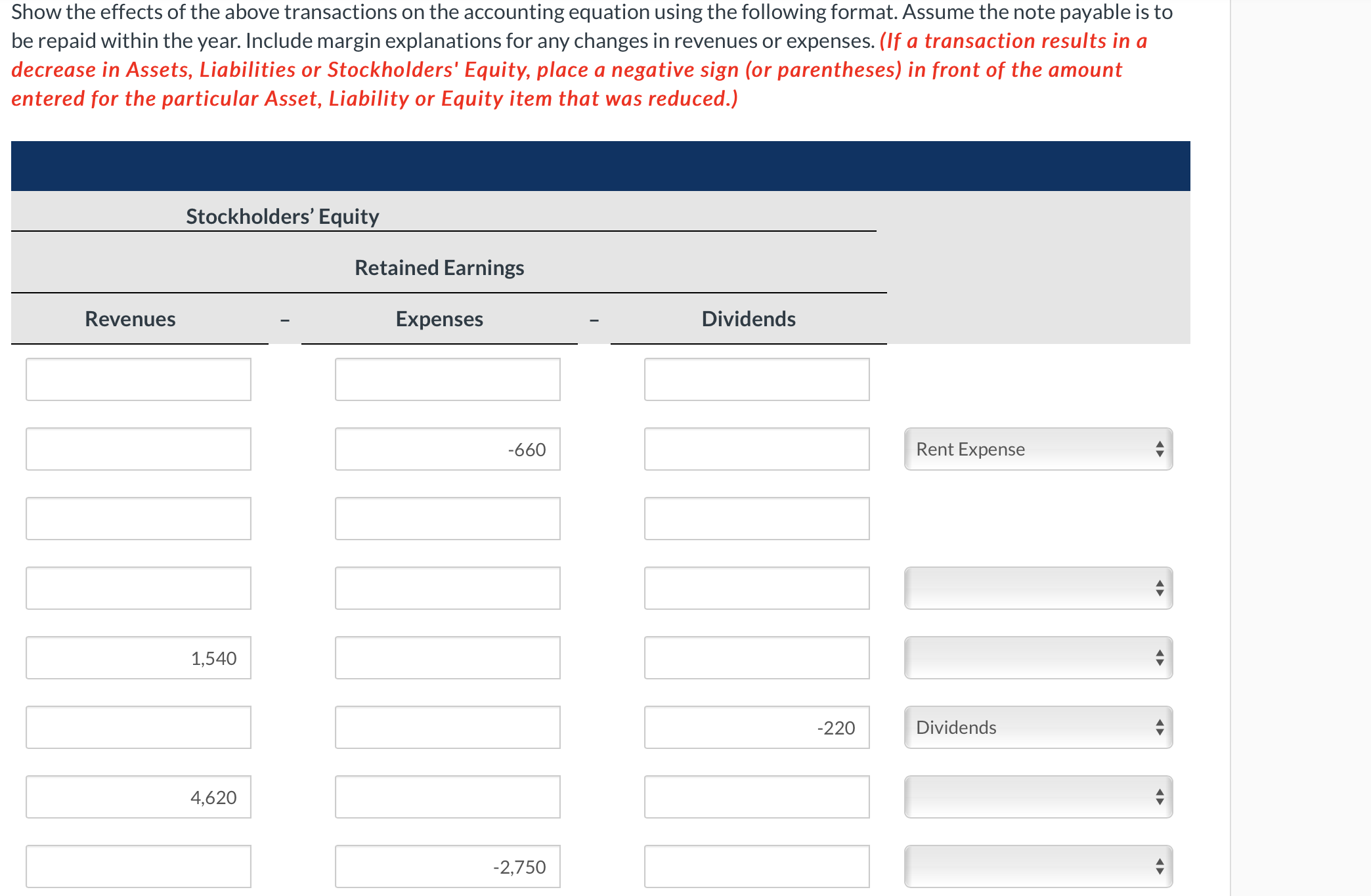The height and width of the screenshot is (896, 1371).
Task: Open the Dividends explanation dropdown
Action: coord(1037,727)
